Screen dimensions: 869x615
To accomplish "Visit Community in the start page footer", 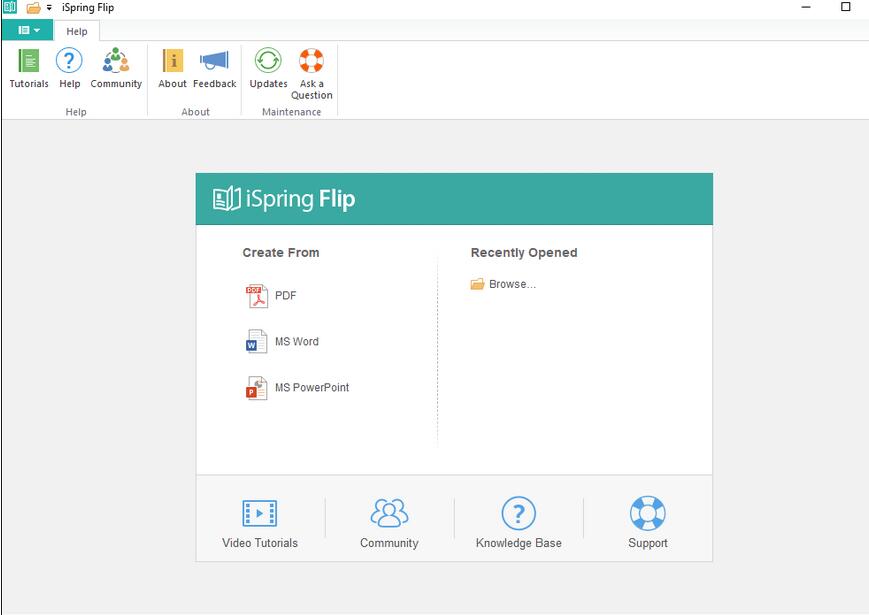I will coord(389,523).
